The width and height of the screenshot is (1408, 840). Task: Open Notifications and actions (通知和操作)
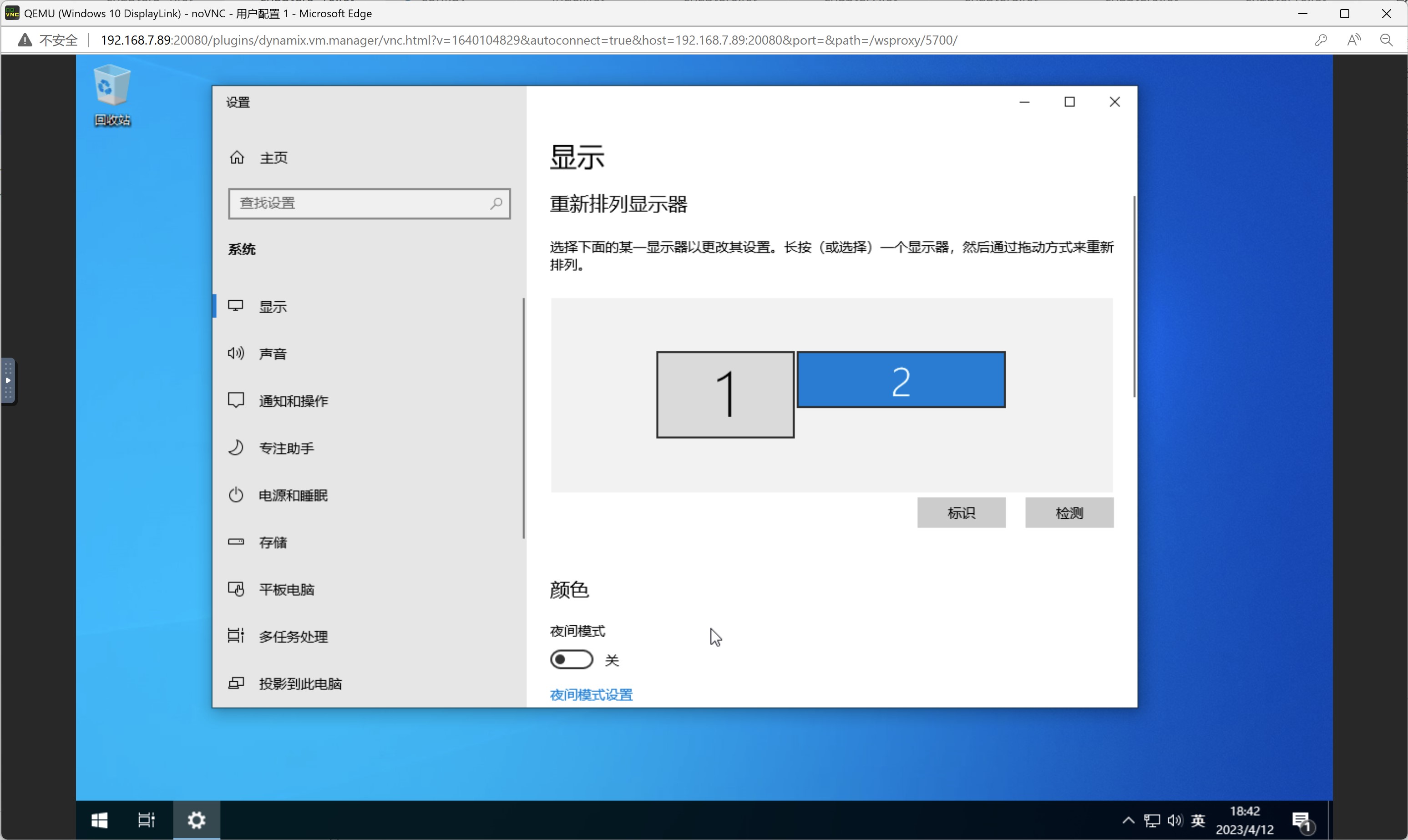coord(293,401)
